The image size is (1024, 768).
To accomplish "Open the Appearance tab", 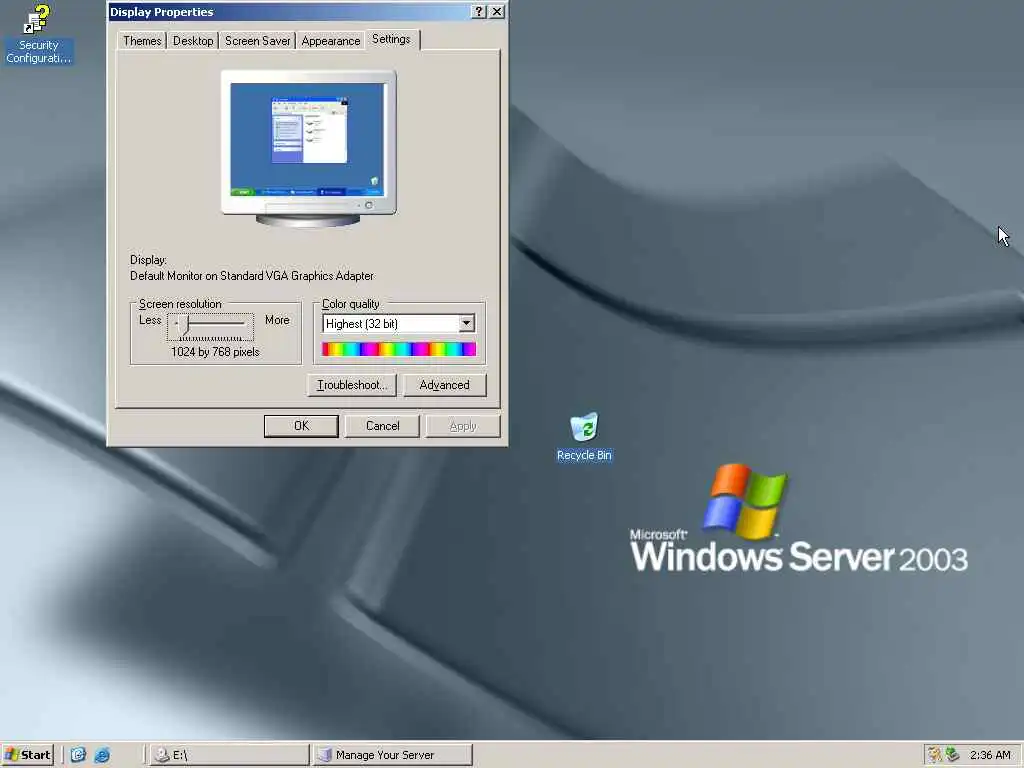I will (x=330, y=40).
